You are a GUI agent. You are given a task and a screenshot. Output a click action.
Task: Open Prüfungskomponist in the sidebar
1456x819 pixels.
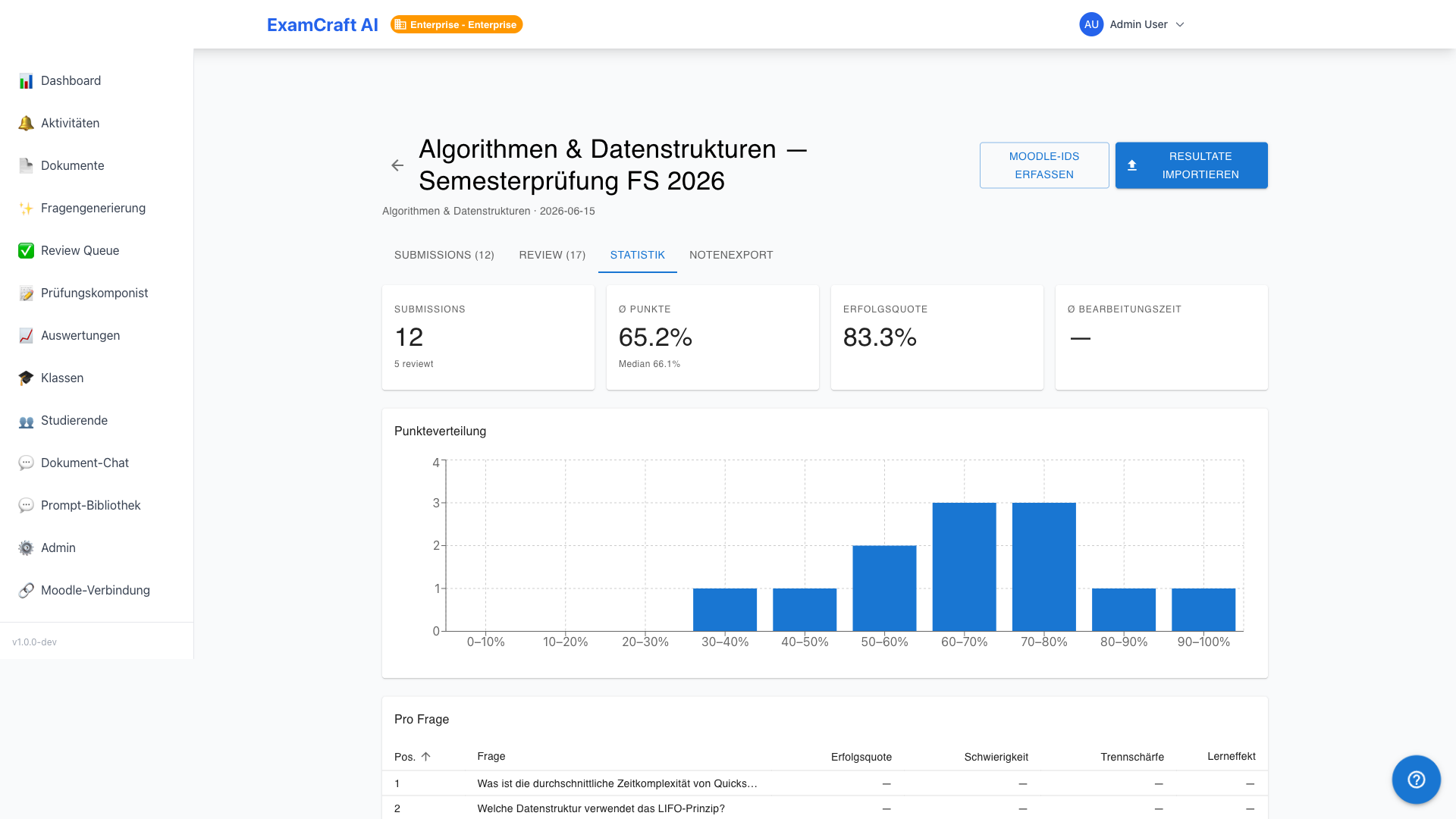tap(96, 293)
